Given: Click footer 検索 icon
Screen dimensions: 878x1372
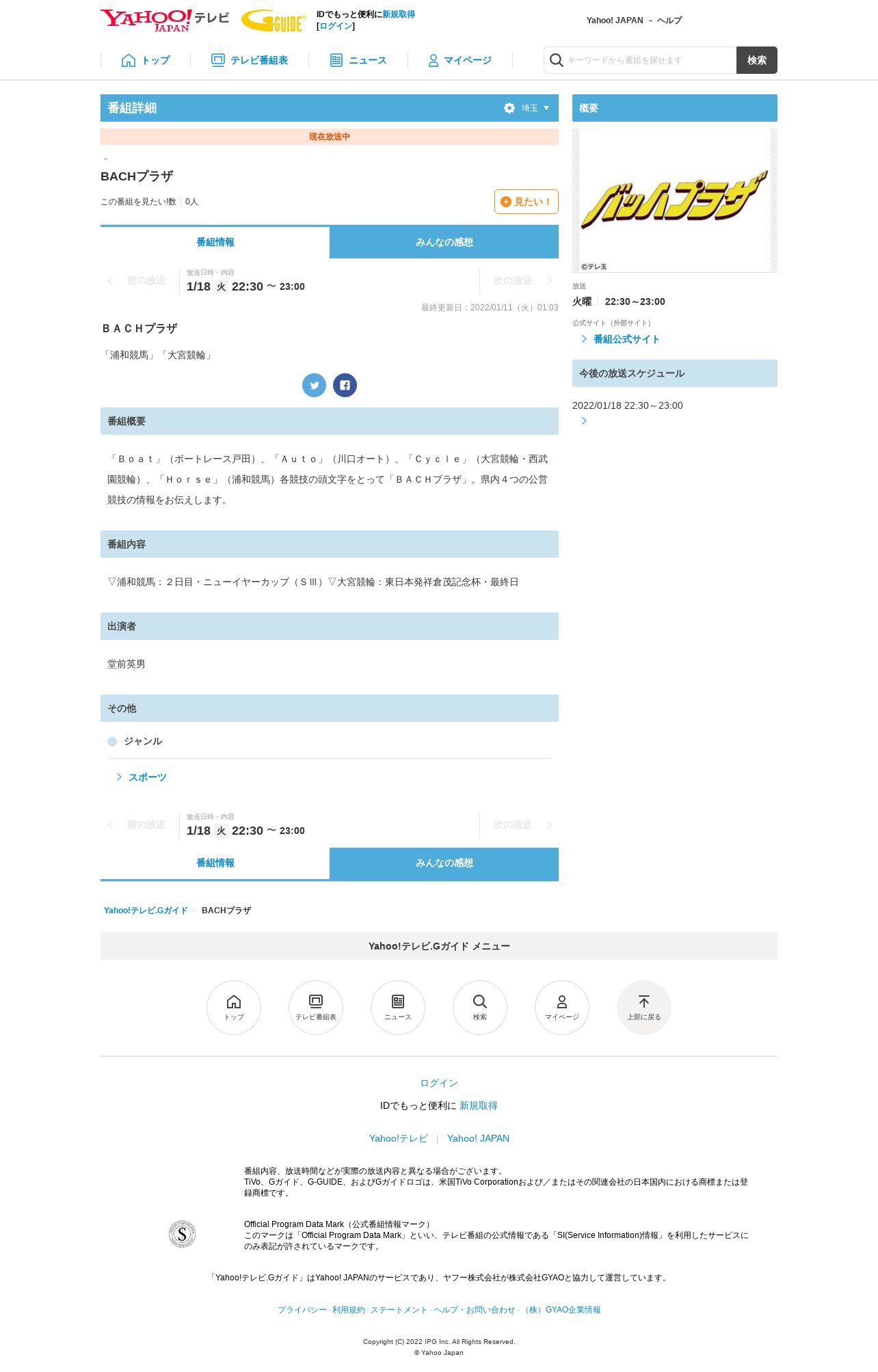Looking at the screenshot, I should 480,1008.
